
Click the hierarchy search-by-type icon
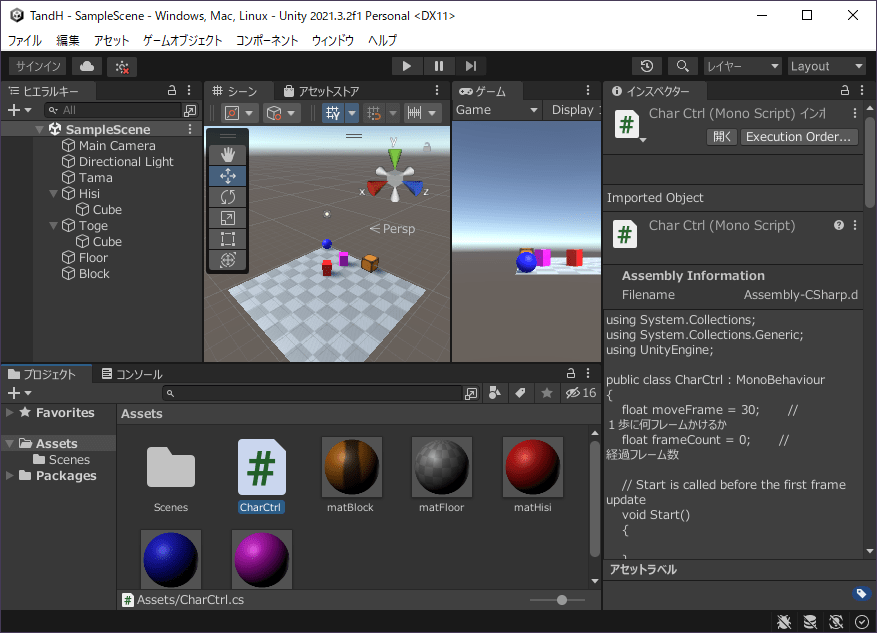click(x=190, y=111)
